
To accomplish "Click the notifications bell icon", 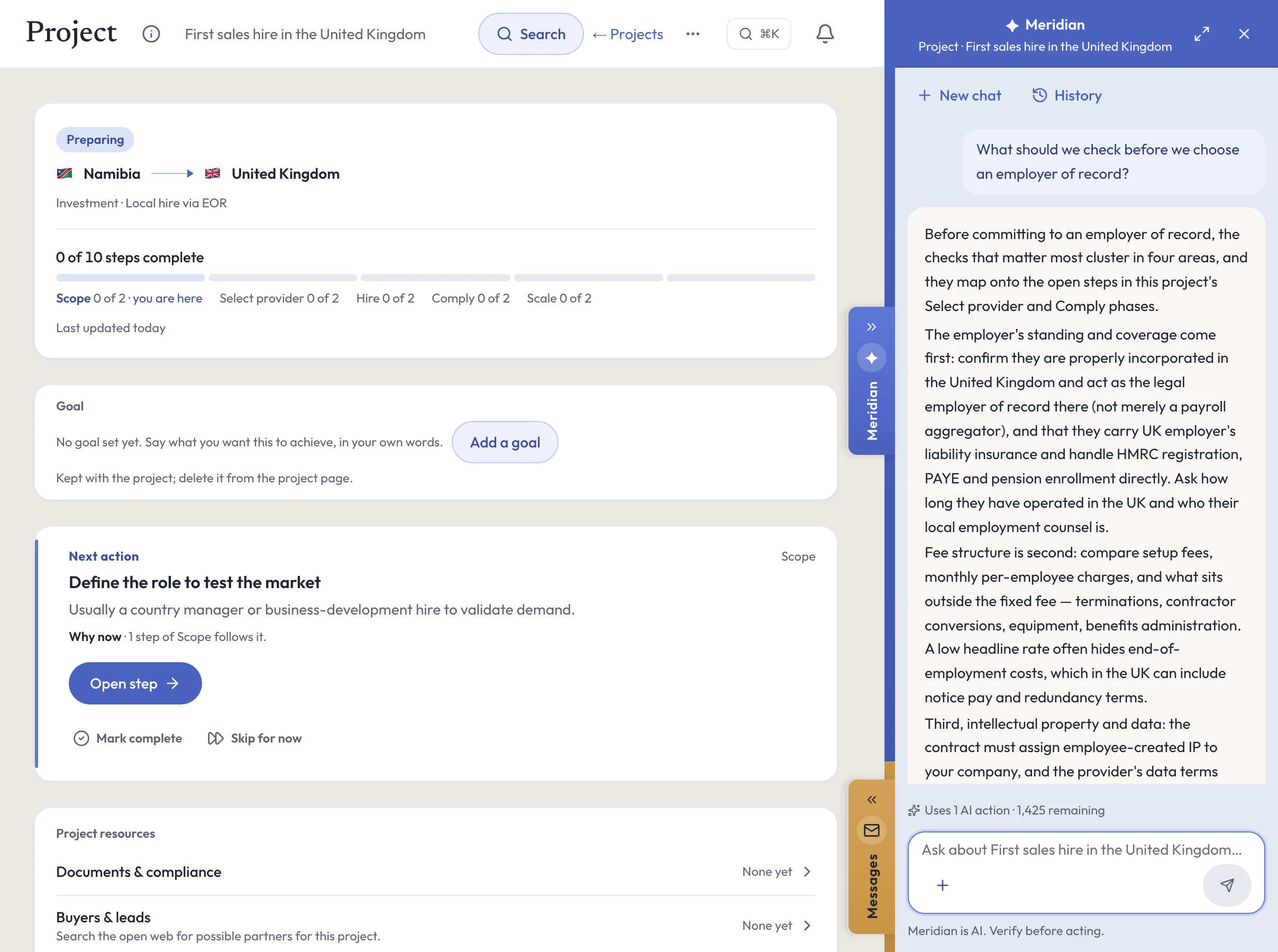I will [x=825, y=34].
